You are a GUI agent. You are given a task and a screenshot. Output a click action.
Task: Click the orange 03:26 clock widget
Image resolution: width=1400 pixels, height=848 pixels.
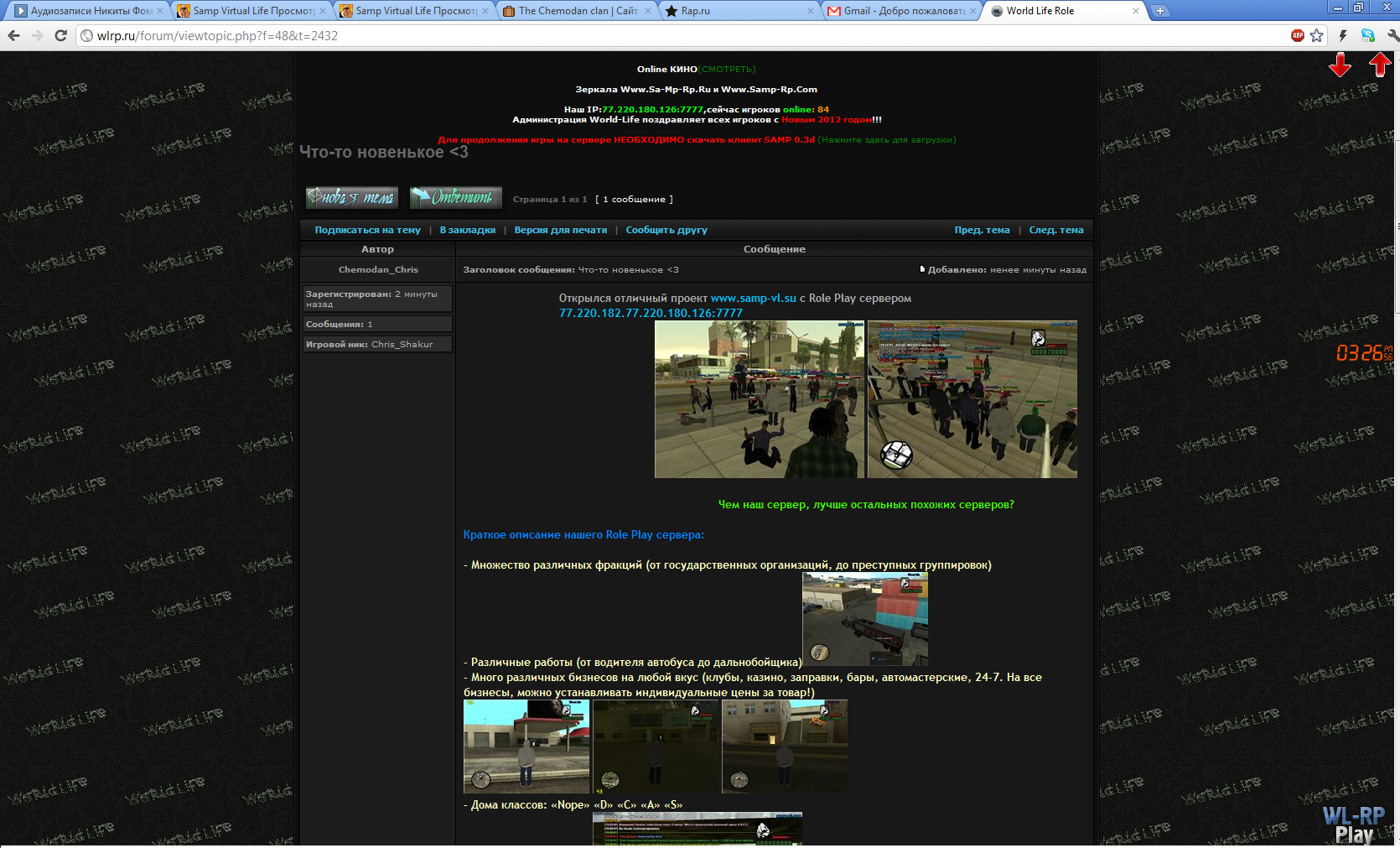[1364, 352]
